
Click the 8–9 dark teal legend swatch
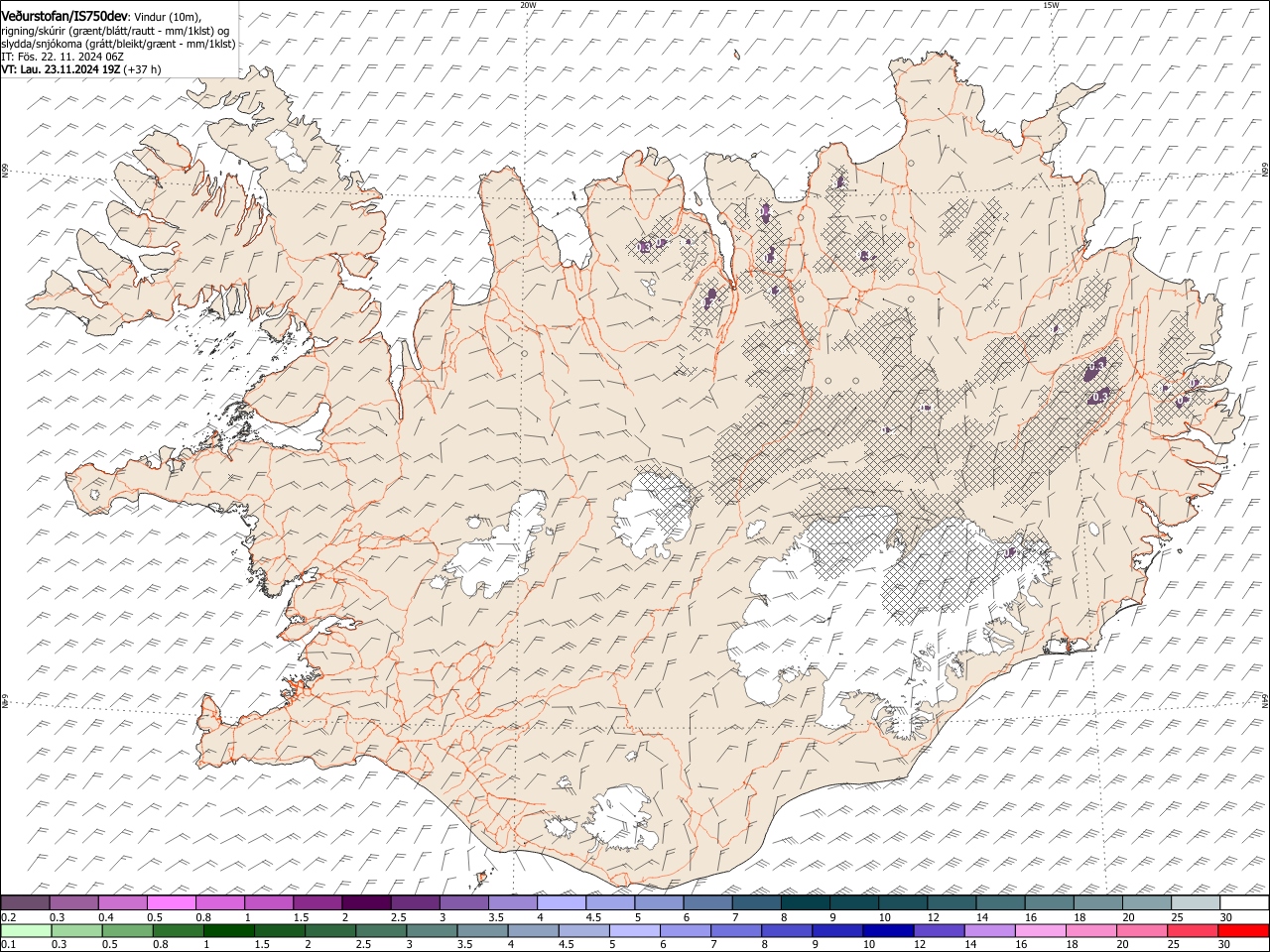805,902
